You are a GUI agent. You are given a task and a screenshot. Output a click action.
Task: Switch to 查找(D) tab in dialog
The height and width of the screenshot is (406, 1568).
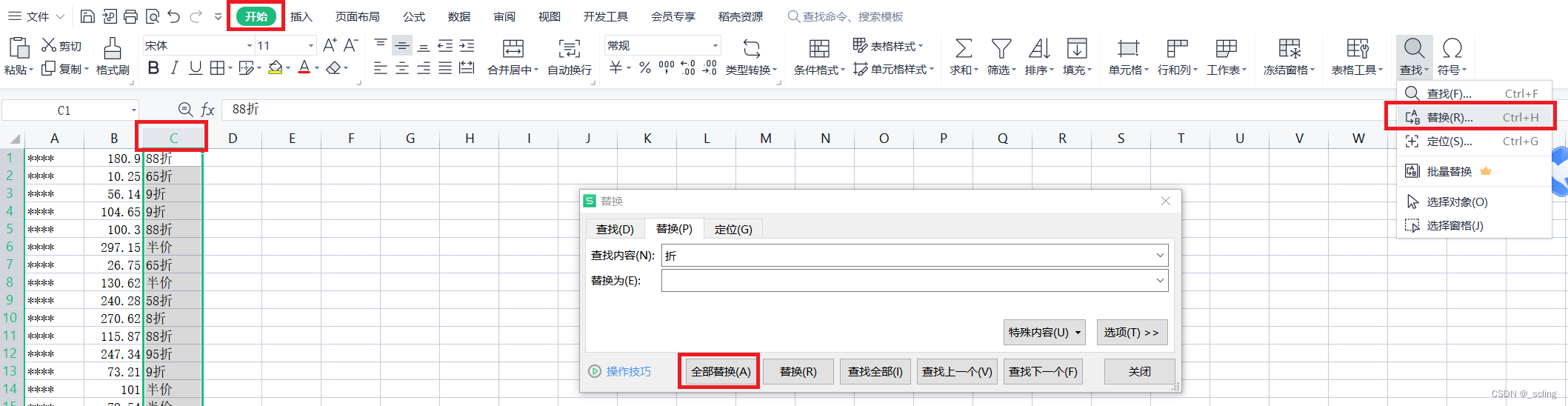615,230
